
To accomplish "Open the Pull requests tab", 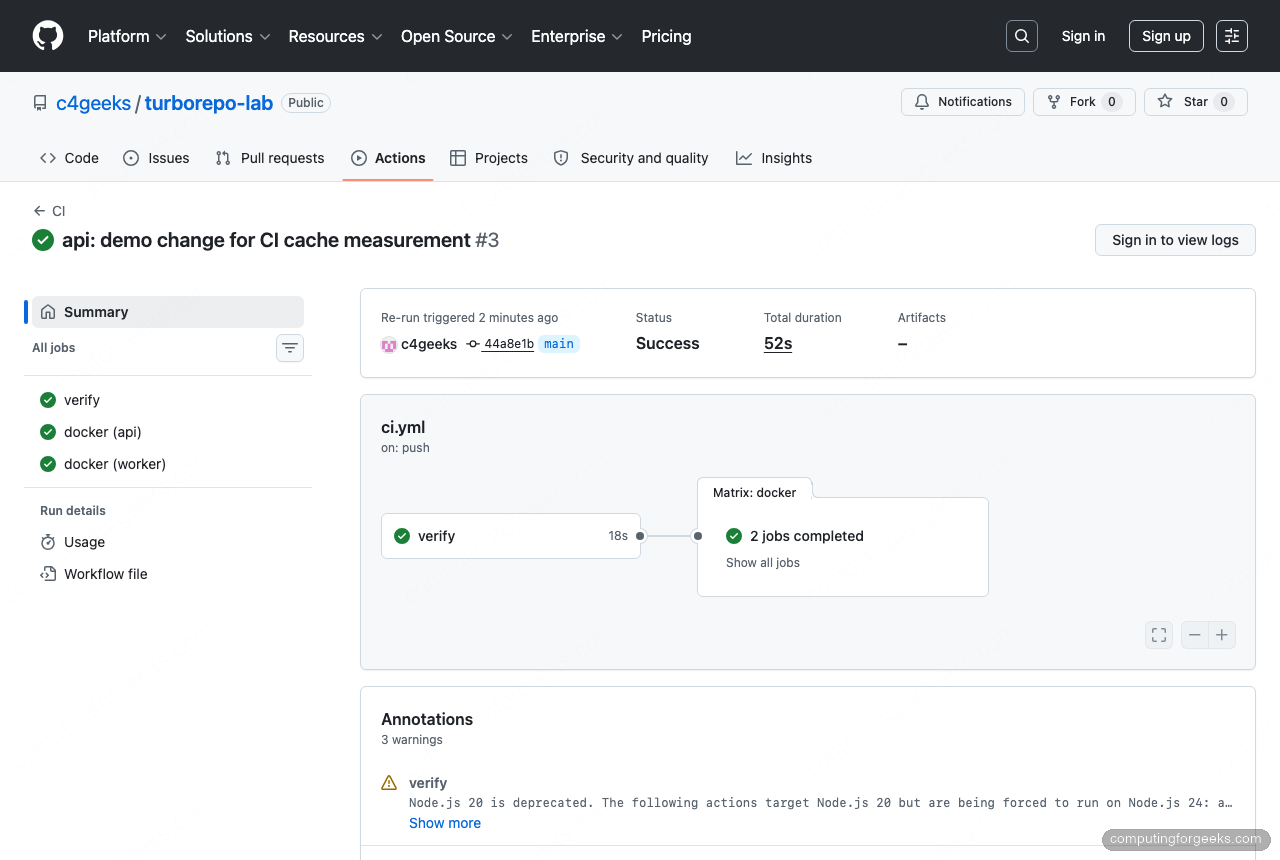I will click(270, 158).
